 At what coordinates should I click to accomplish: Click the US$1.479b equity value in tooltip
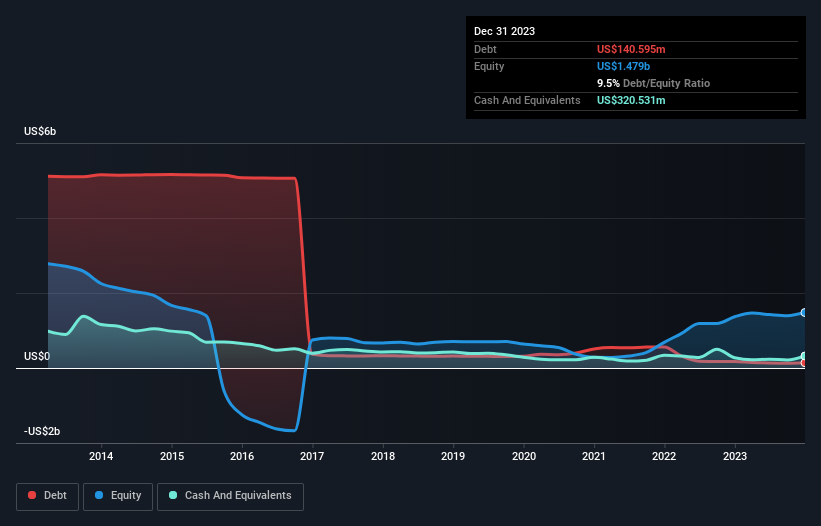623,66
